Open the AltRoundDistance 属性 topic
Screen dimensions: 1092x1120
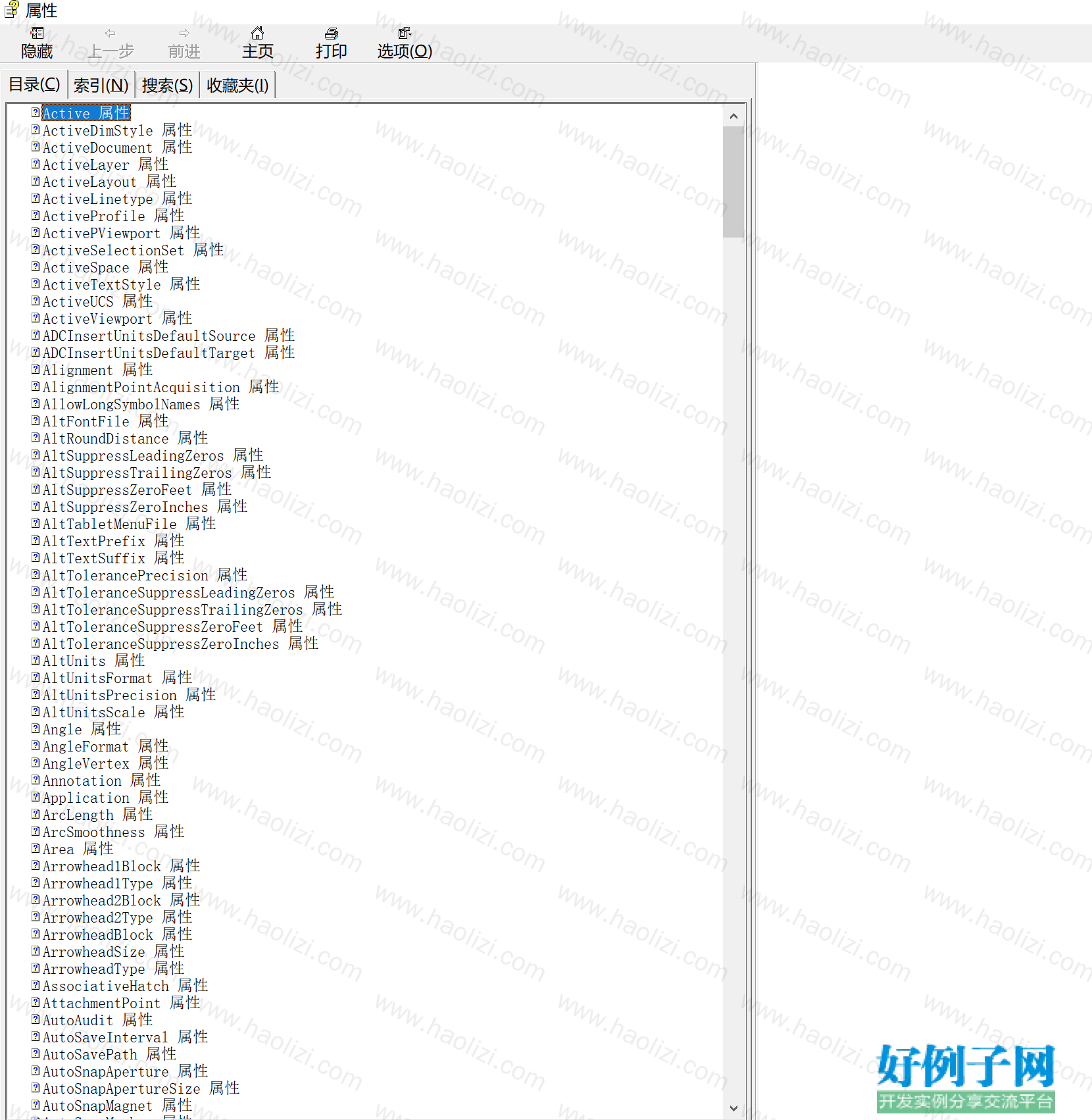[x=125, y=438]
